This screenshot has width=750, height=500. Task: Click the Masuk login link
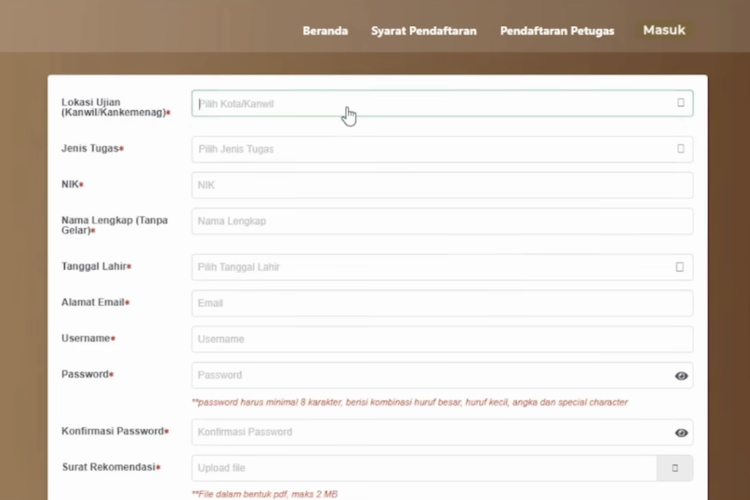(x=664, y=30)
